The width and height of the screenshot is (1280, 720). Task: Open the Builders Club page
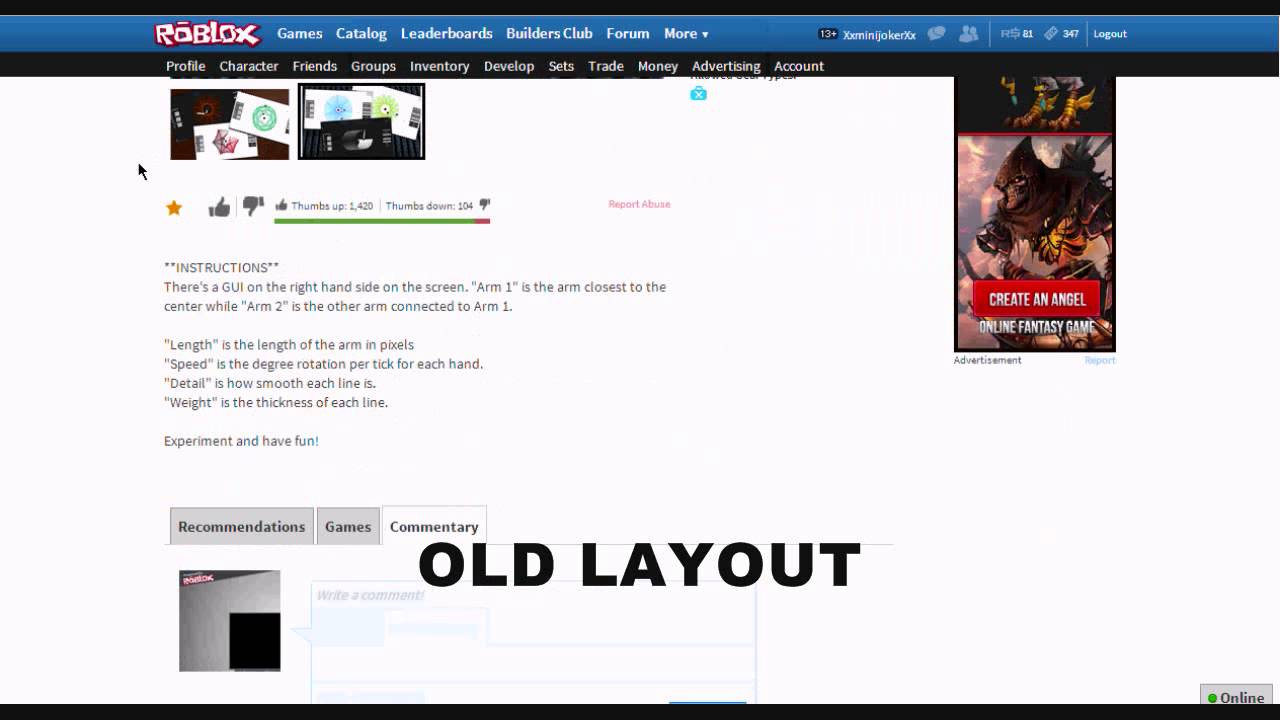click(549, 34)
